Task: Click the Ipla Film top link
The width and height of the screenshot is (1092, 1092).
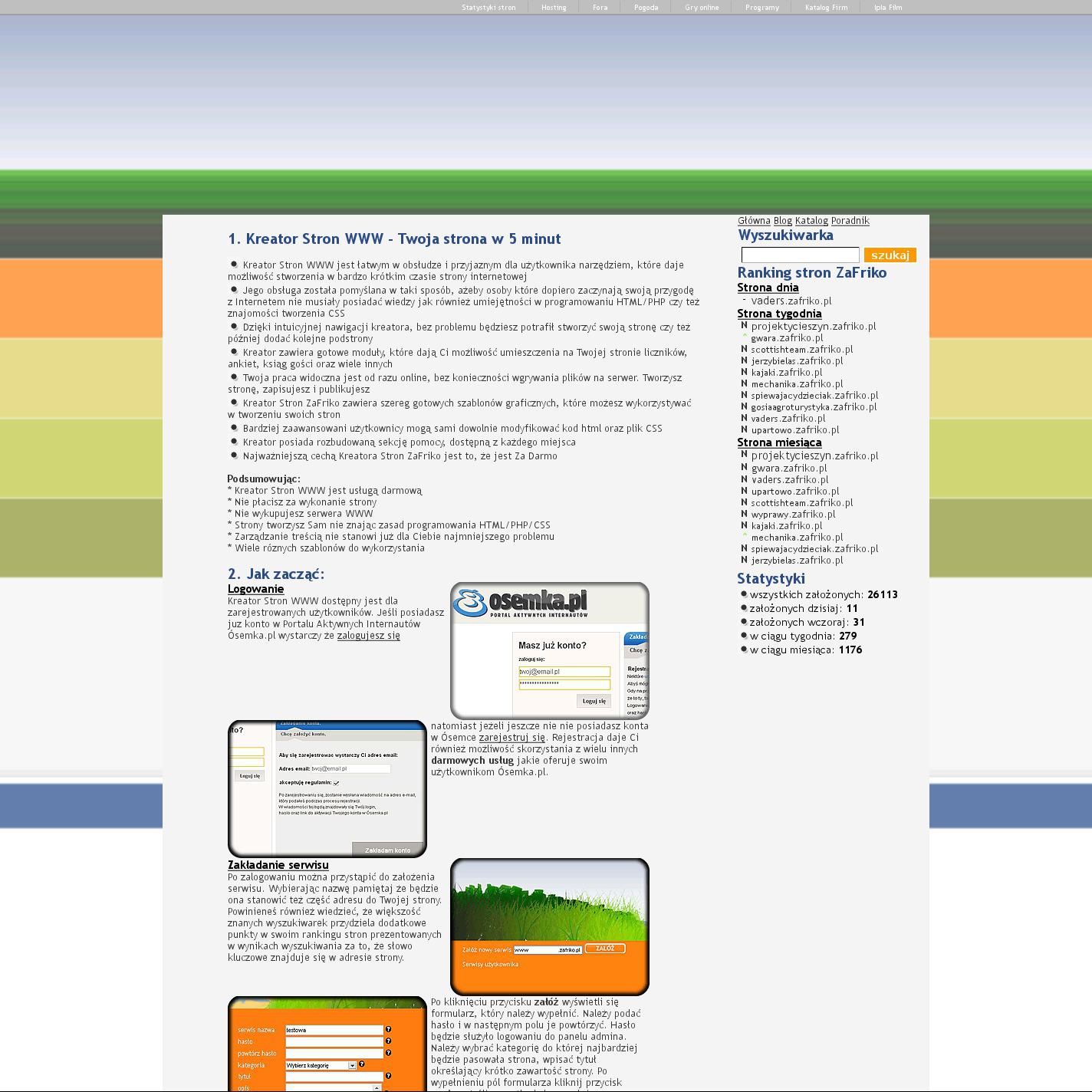Action: 888,8
